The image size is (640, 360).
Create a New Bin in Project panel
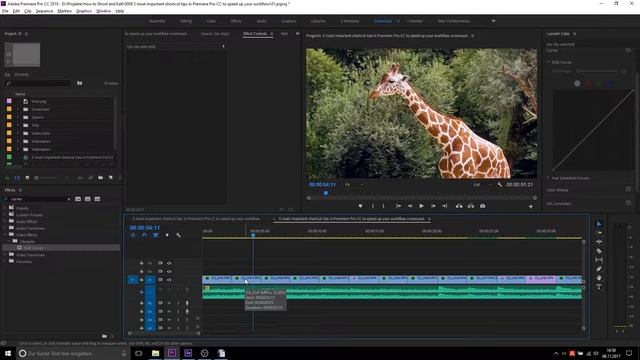pyautogui.click(x=100, y=178)
